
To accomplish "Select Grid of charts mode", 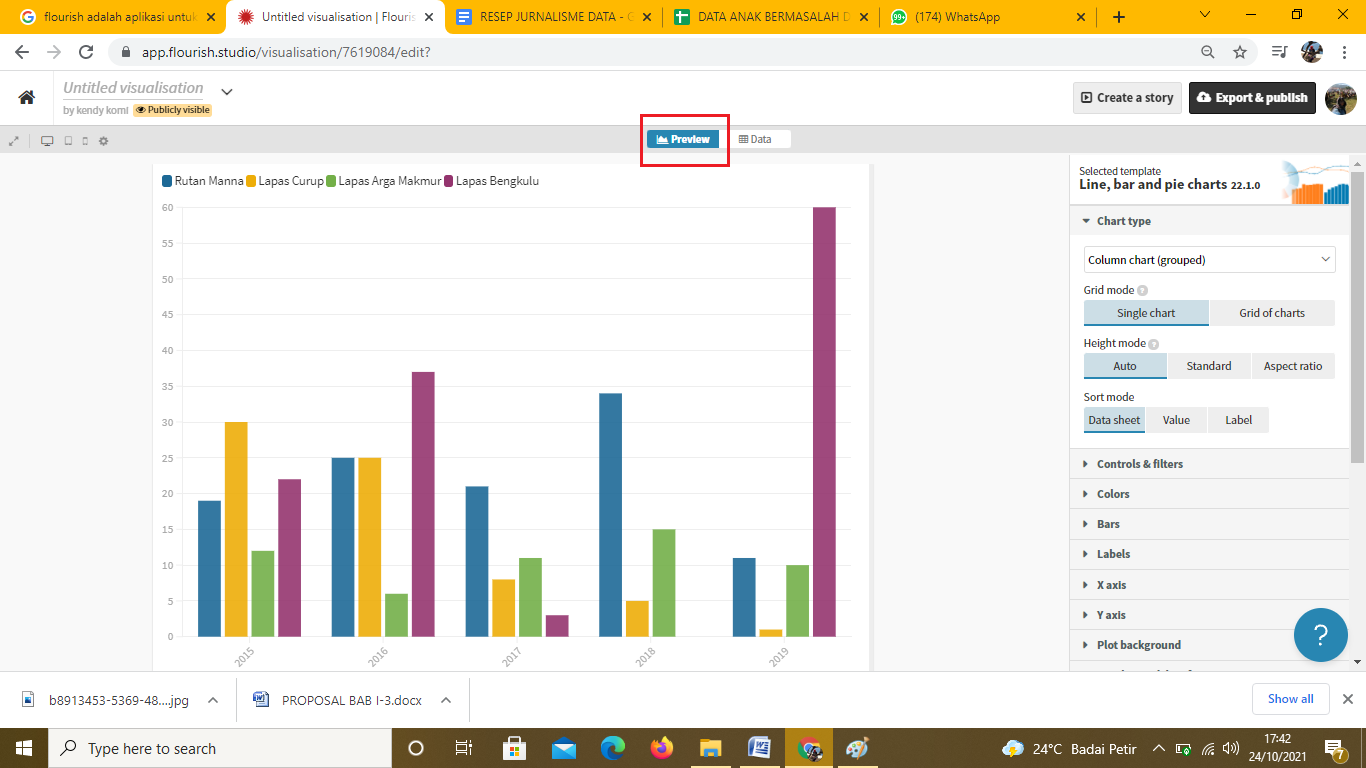I will pyautogui.click(x=1271, y=313).
